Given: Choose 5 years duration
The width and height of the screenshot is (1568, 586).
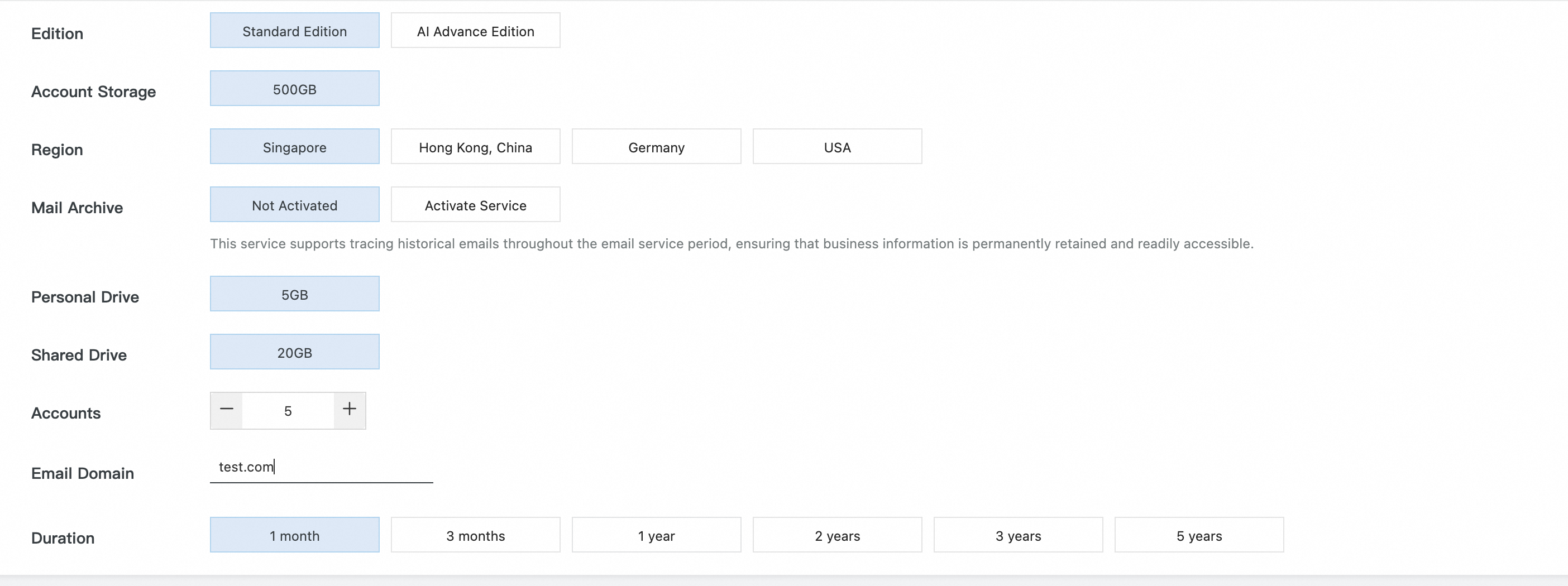Looking at the screenshot, I should click(1198, 535).
